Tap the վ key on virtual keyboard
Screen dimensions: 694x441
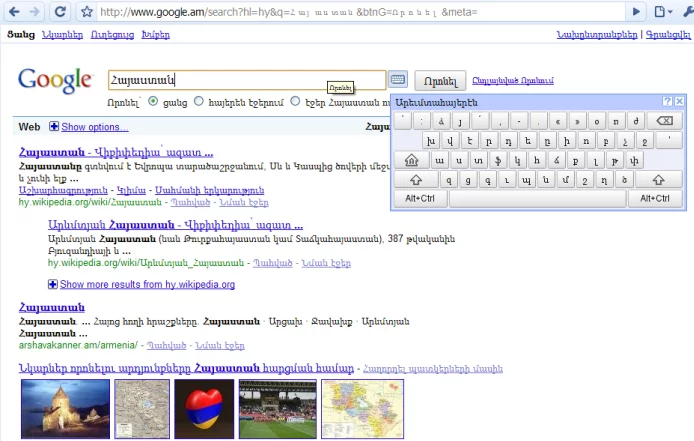click(x=450, y=141)
